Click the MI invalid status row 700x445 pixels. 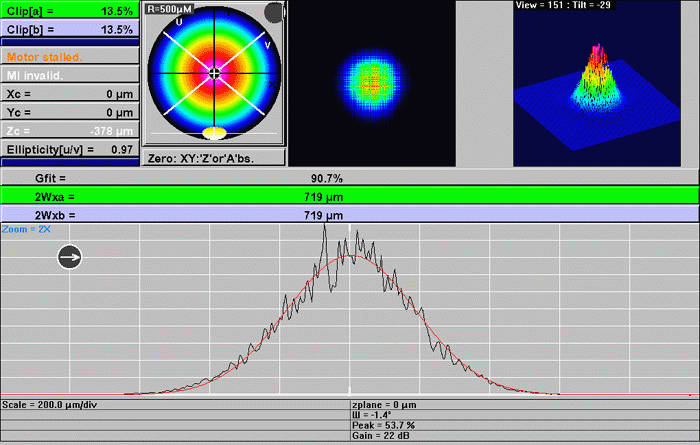[69, 75]
